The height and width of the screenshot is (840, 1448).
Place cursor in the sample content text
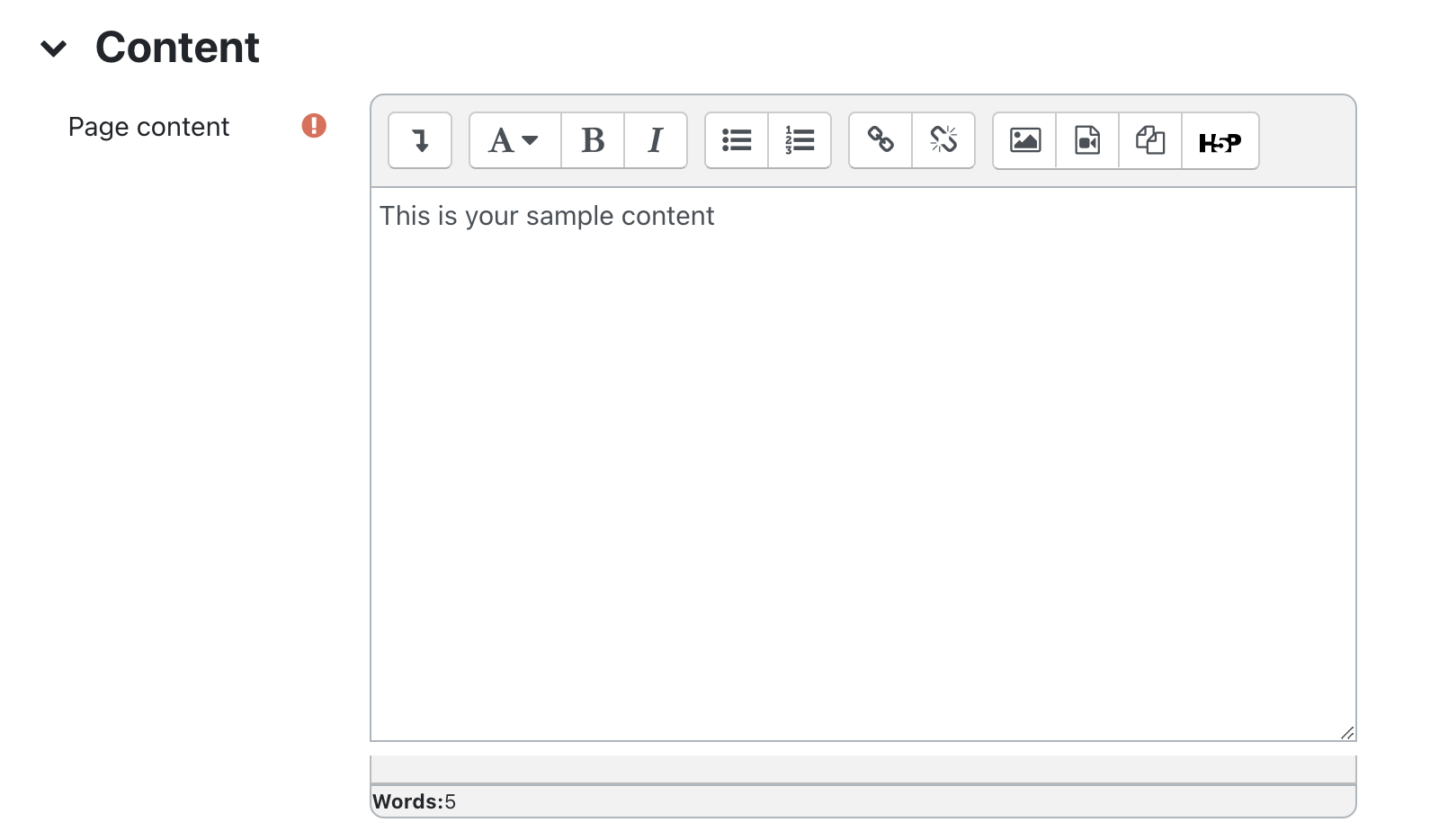pos(547,216)
